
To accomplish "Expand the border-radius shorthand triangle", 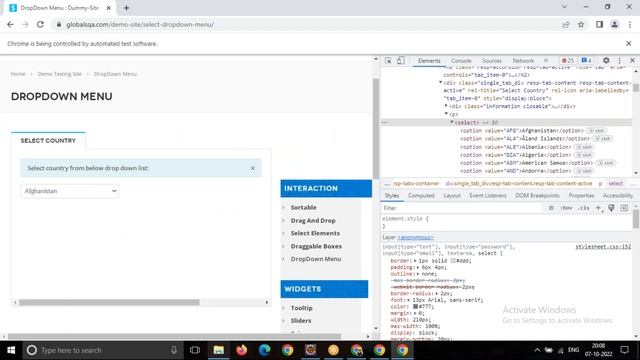I will pos(438,293).
